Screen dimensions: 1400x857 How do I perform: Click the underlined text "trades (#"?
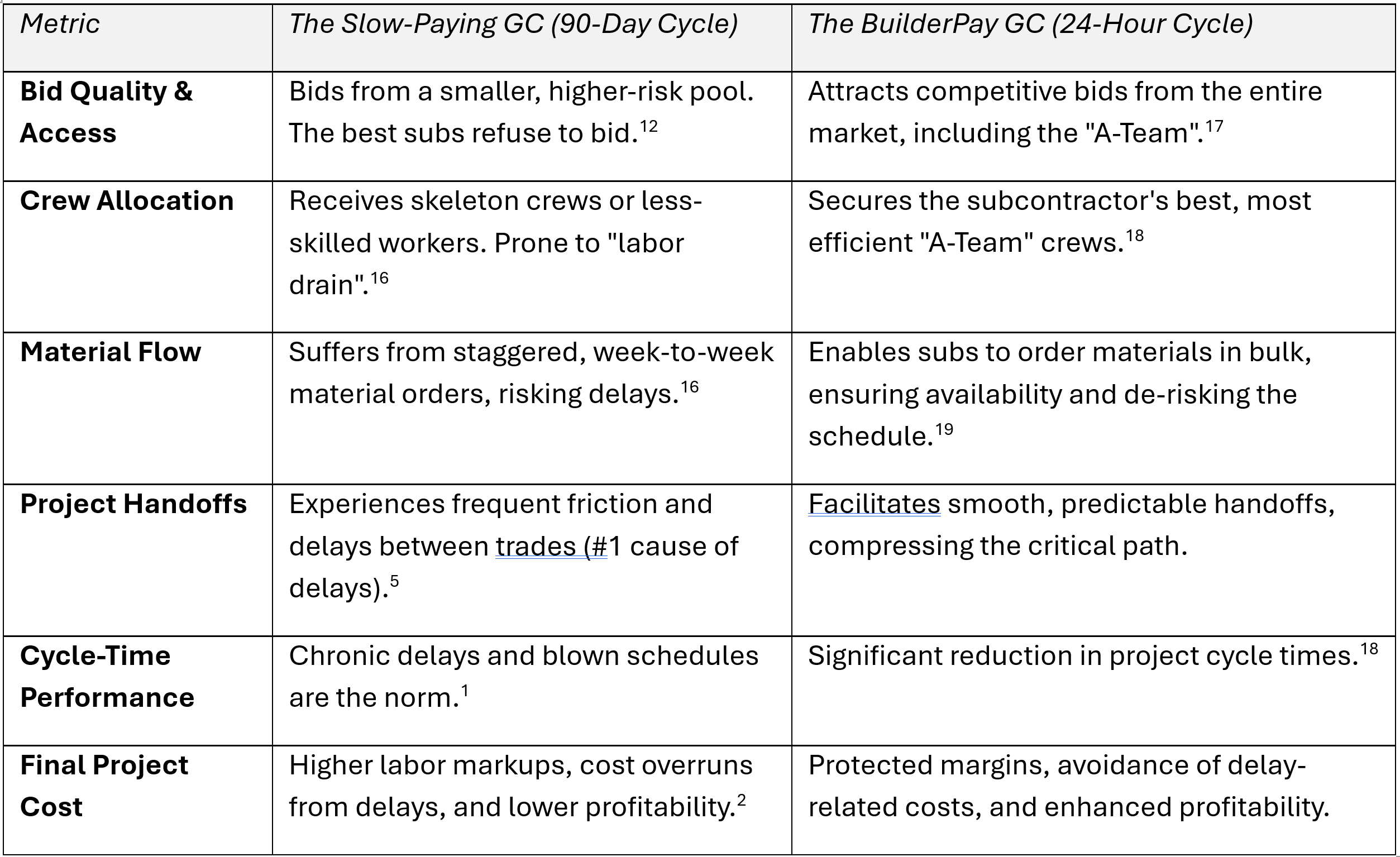coord(551,547)
